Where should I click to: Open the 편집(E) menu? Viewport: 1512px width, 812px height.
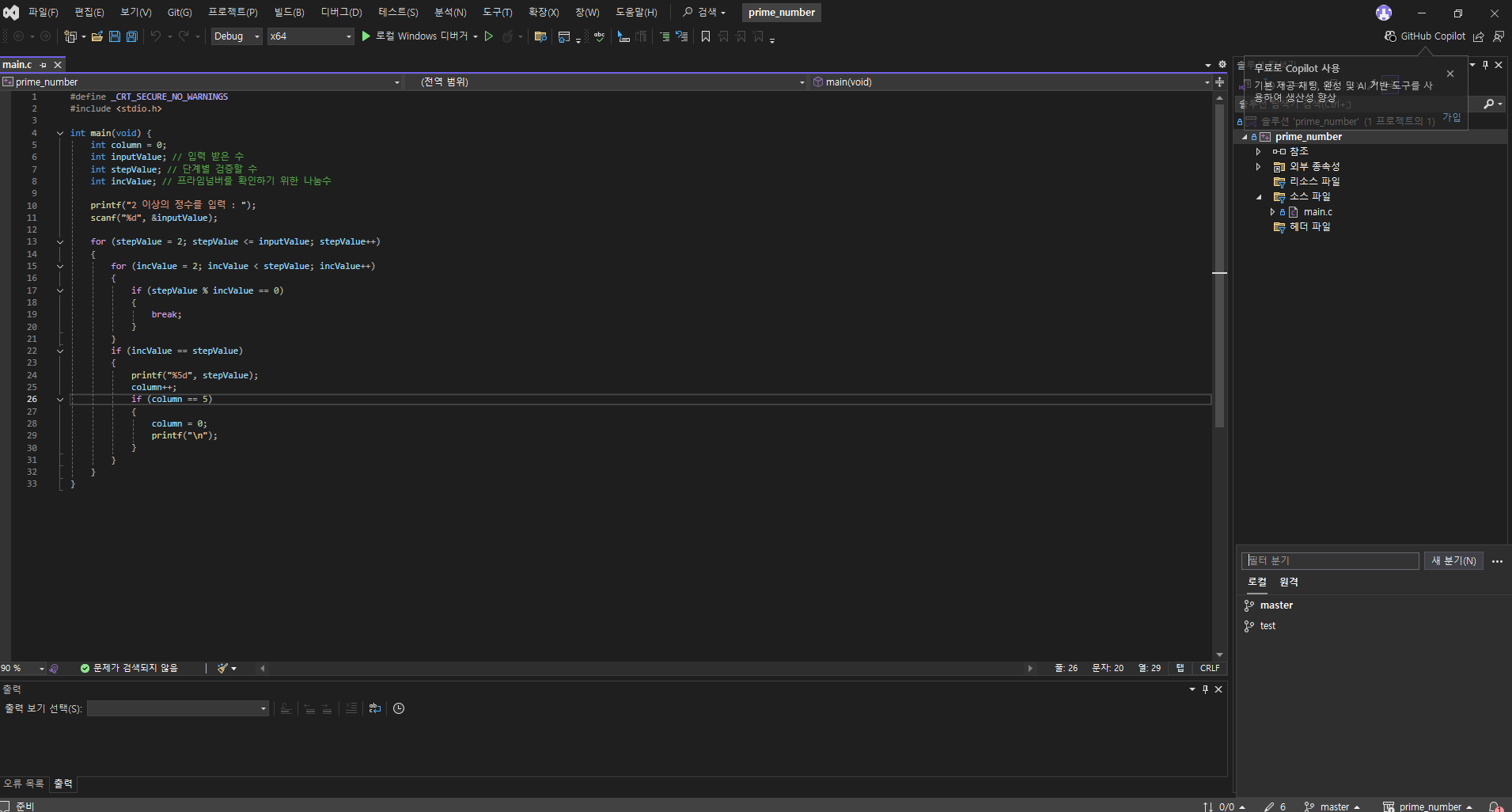(x=89, y=13)
